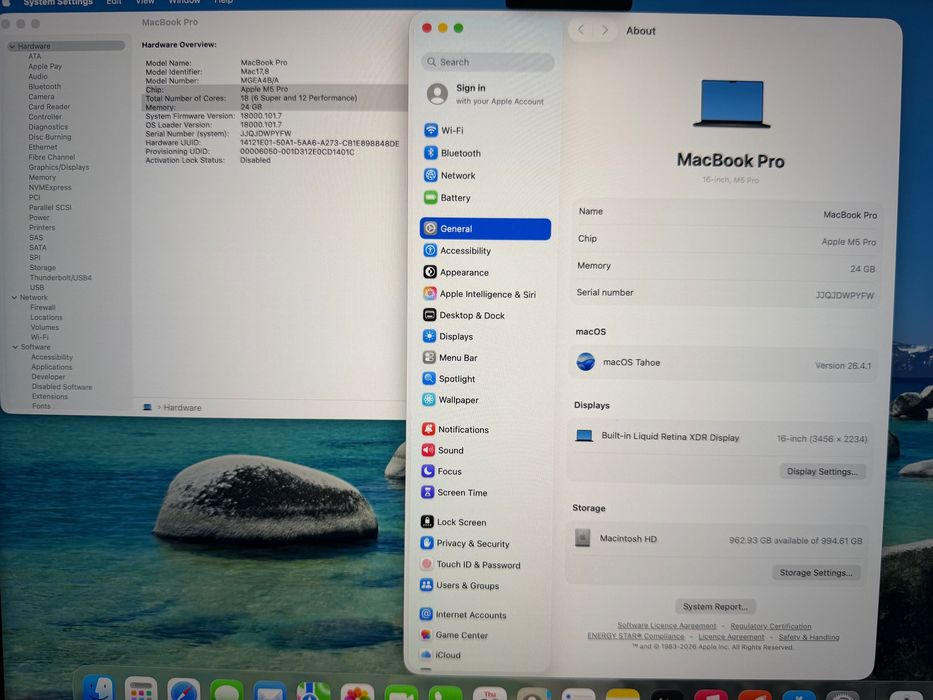Click the Search field in System Settings
933x700 pixels.
pyautogui.click(x=488, y=62)
